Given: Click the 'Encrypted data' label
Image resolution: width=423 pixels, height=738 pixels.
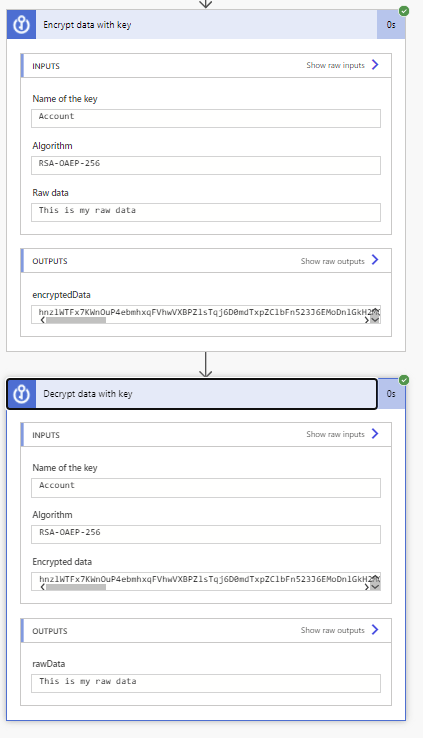Looking at the screenshot, I should pos(62,562).
